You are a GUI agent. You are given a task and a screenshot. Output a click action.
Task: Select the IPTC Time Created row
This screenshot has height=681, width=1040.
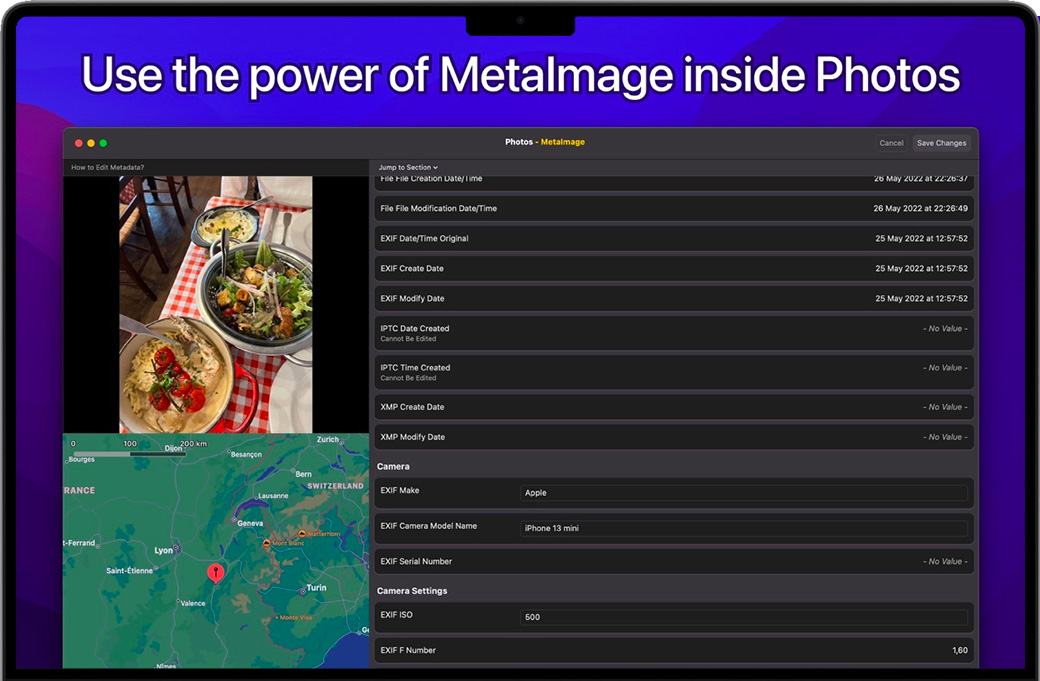tap(674, 372)
